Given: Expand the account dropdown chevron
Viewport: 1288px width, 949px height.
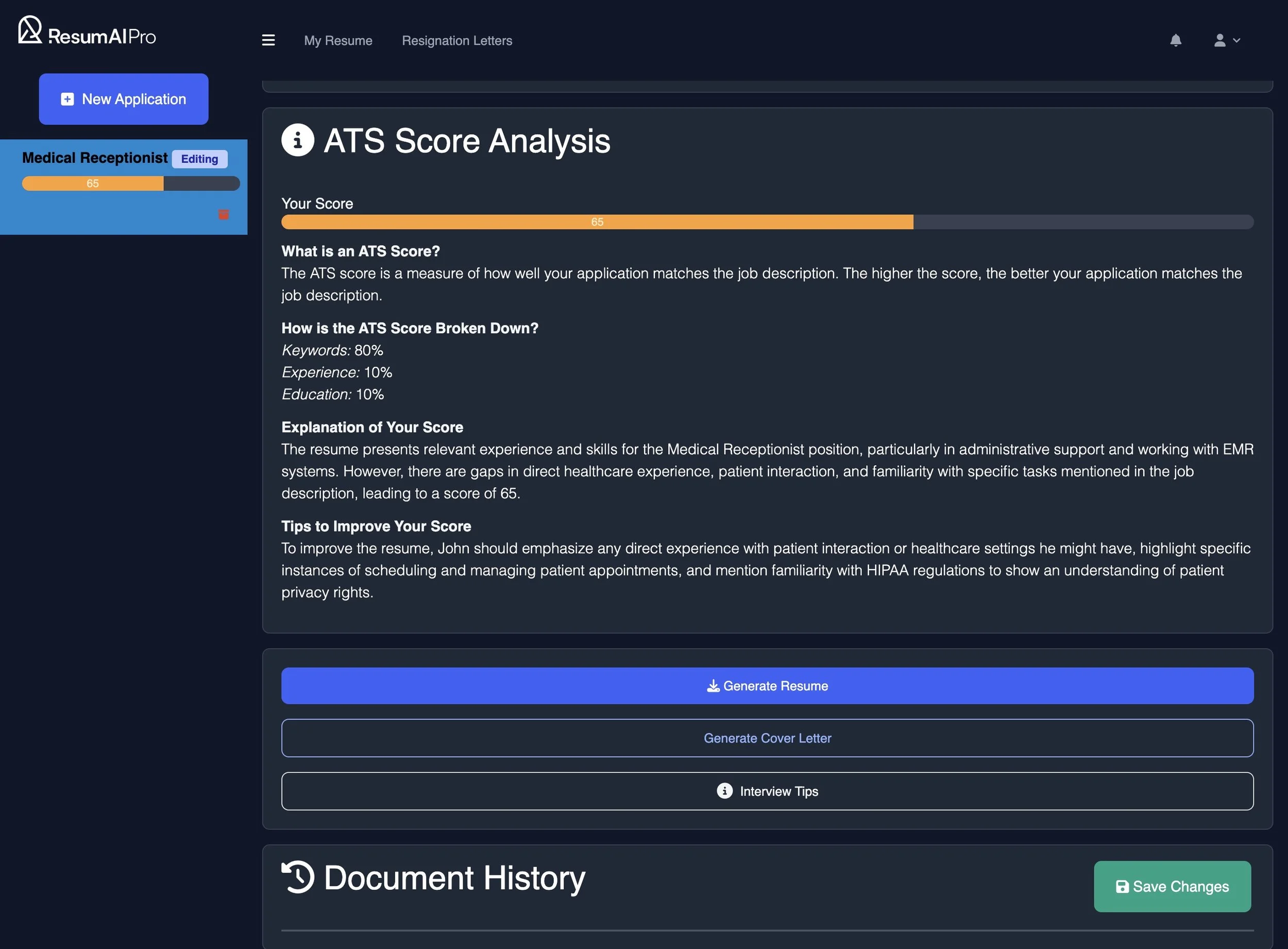Looking at the screenshot, I should (1236, 40).
